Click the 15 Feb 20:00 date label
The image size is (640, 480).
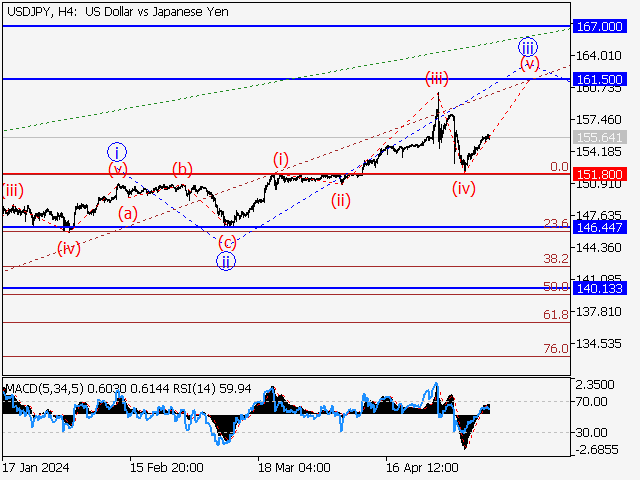pos(167,467)
